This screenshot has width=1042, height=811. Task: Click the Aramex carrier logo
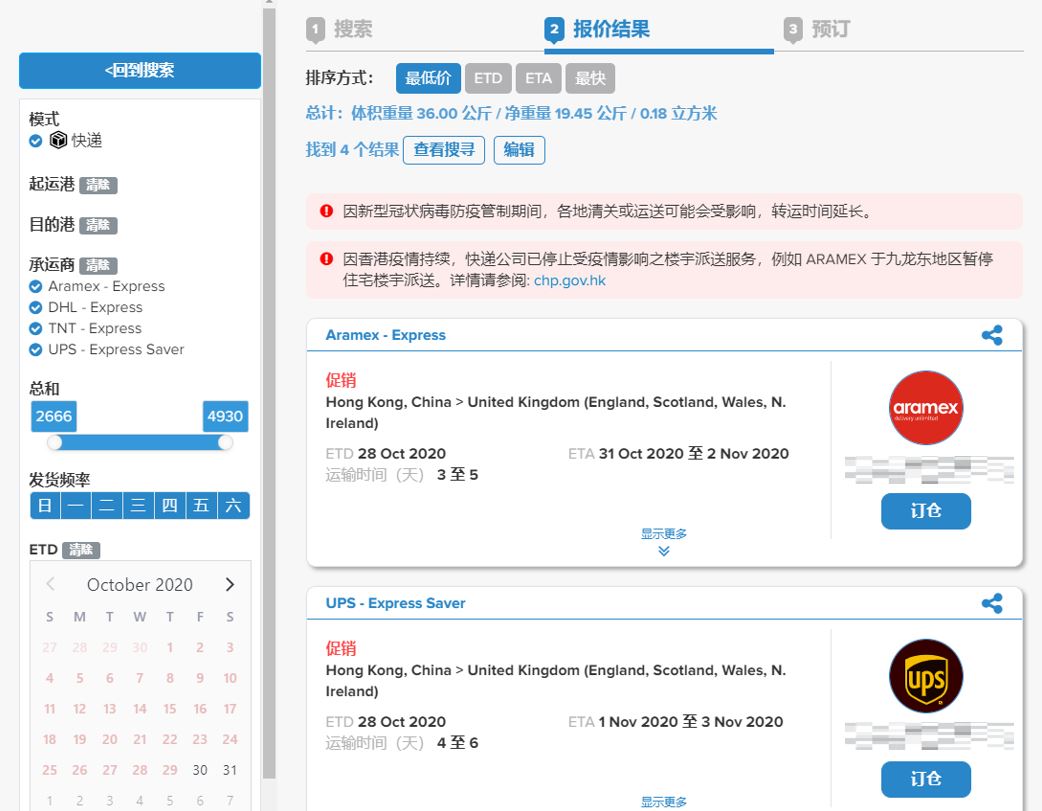pyautogui.click(x=926, y=407)
